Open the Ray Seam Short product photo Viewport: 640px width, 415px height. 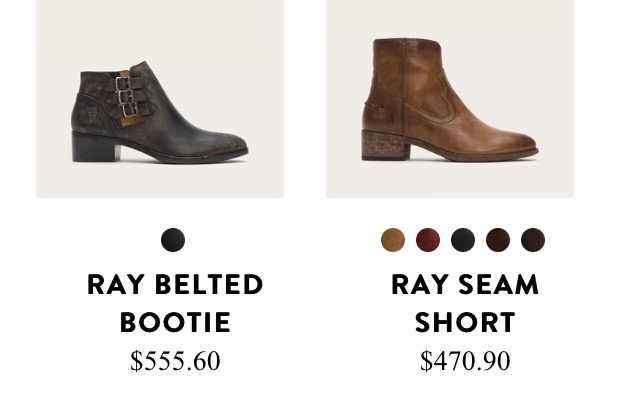click(449, 100)
